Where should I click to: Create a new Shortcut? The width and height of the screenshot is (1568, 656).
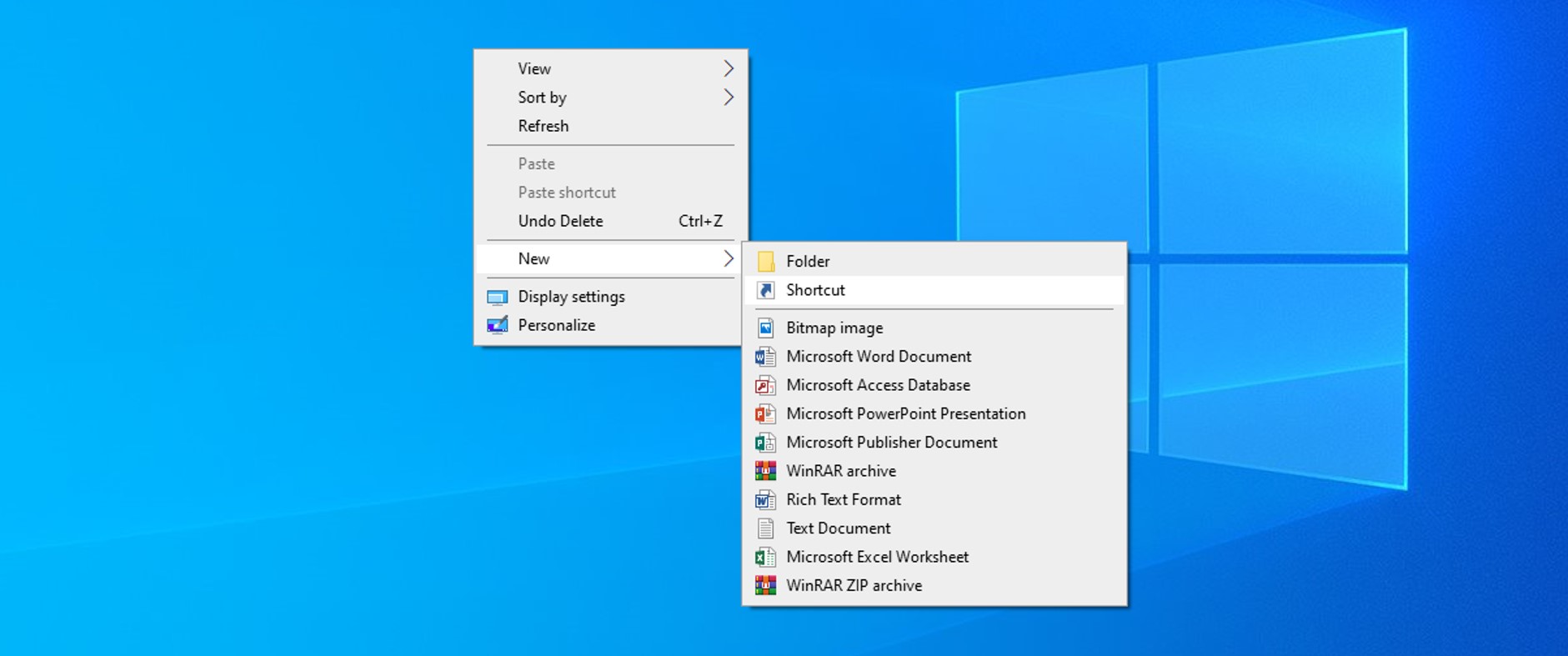[934, 290]
